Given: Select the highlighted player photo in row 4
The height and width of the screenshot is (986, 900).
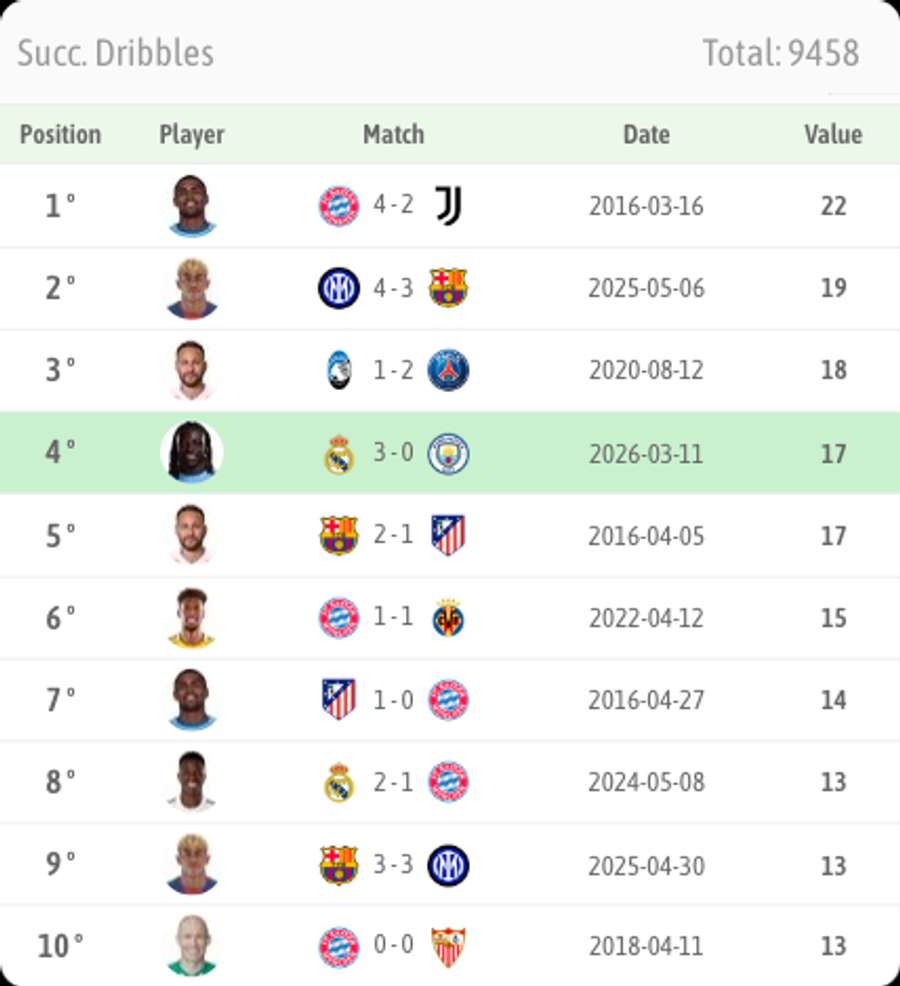Looking at the screenshot, I should coord(193,453).
